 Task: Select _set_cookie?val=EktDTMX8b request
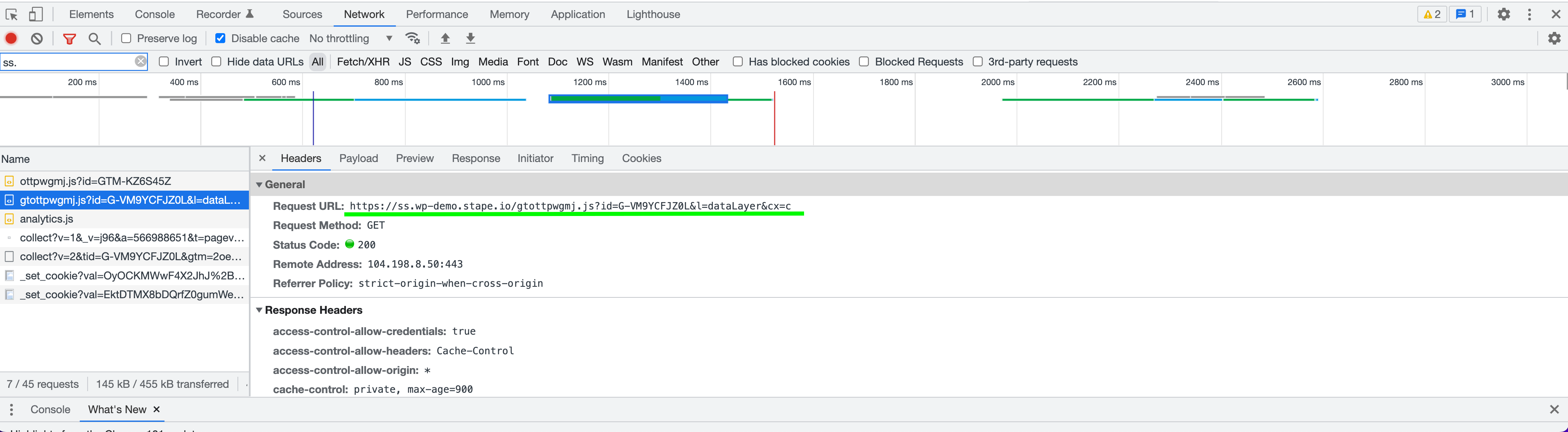[x=124, y=295]
